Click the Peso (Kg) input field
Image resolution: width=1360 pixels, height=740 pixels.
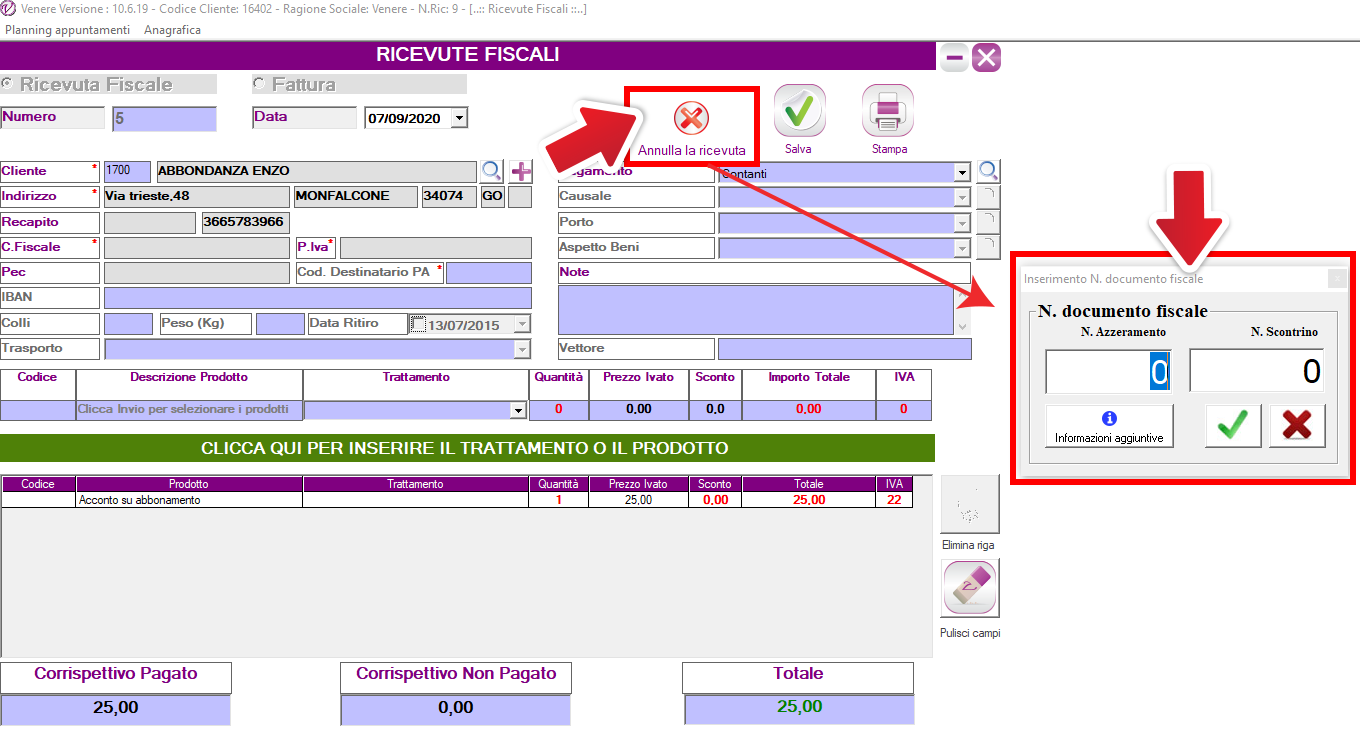tap(280, 324)
